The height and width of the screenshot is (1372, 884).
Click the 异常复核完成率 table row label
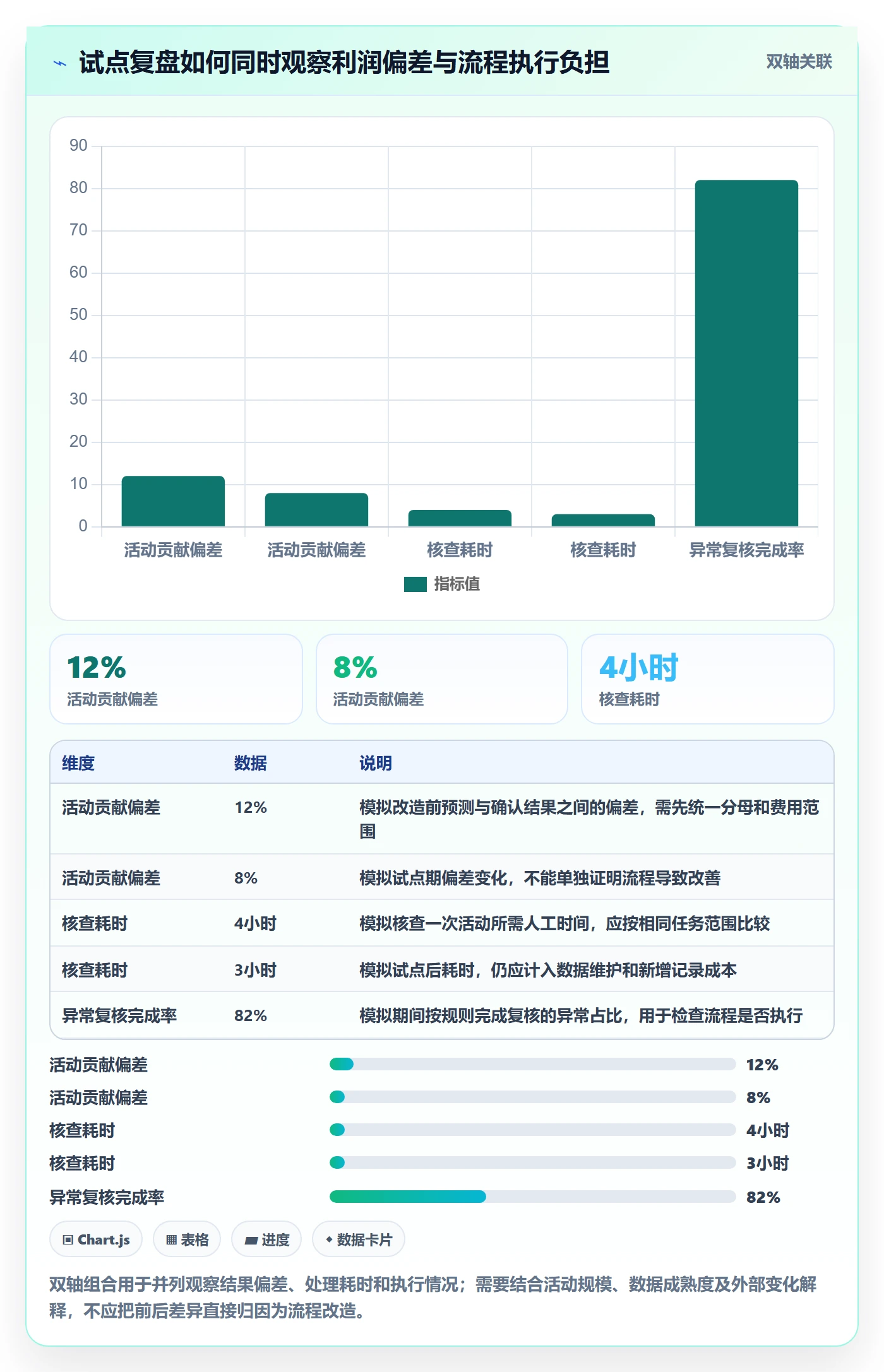(119, 1015)
